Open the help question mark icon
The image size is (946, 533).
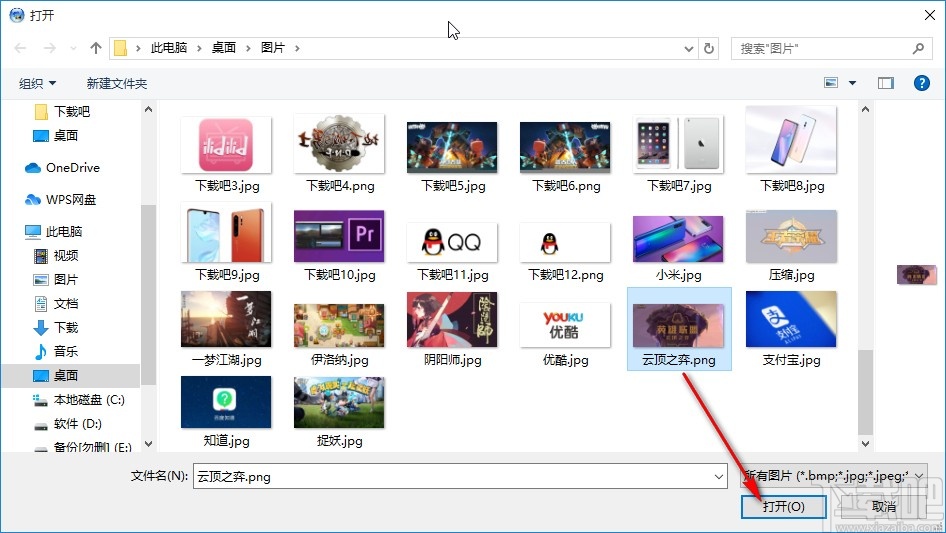click(922, 83)
